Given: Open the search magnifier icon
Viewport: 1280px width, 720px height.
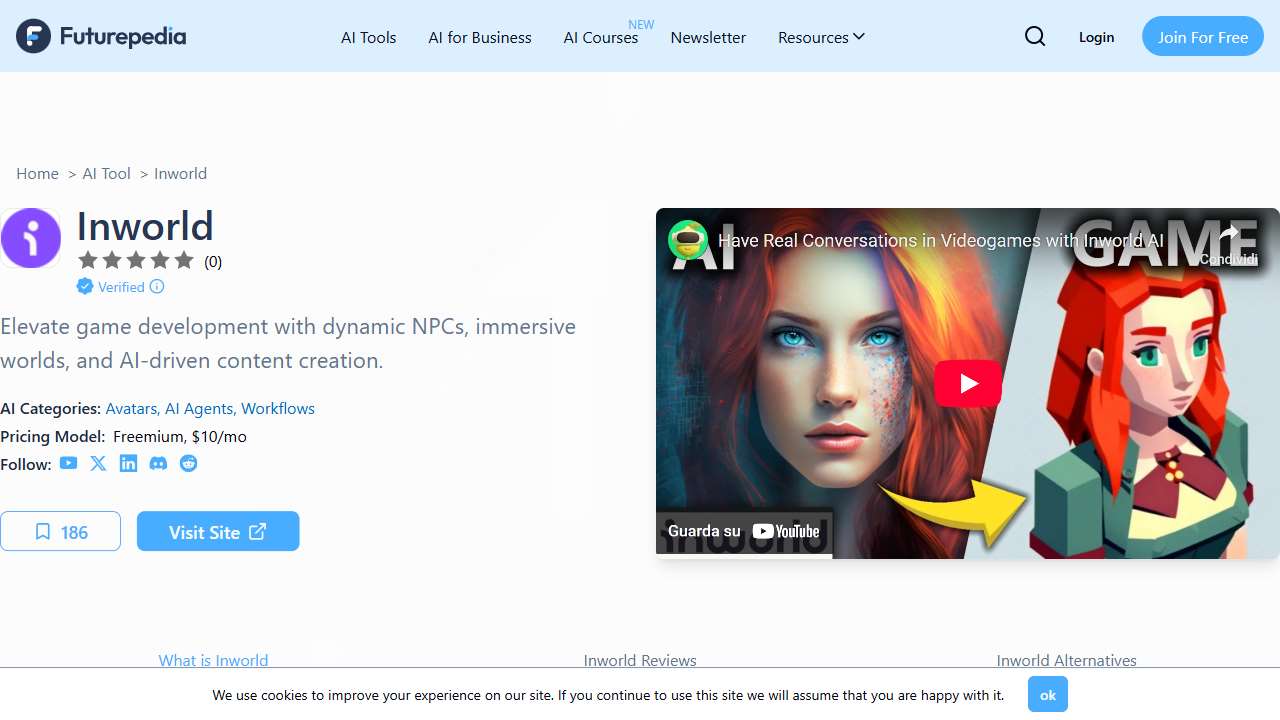Looking at the screenshot, I should 1035,37.
